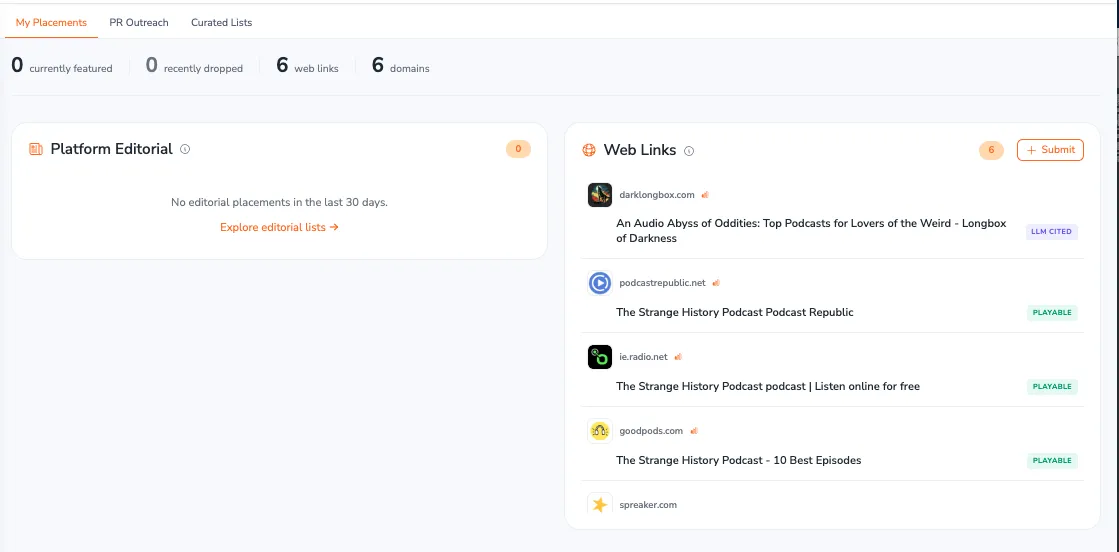Open the An Audio Abyss of Oddities link
1119x552 pixels.
[x=811, y=231]
